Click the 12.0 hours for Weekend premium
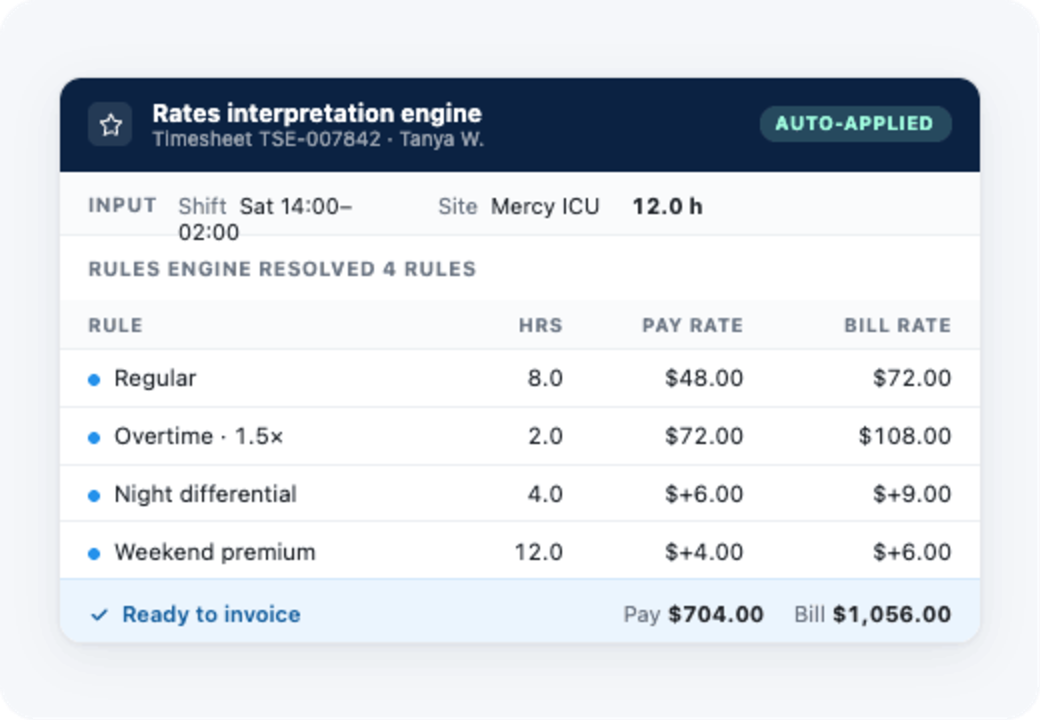The width and height of the screenshot is (1040, 720). (x=539, y=552)
